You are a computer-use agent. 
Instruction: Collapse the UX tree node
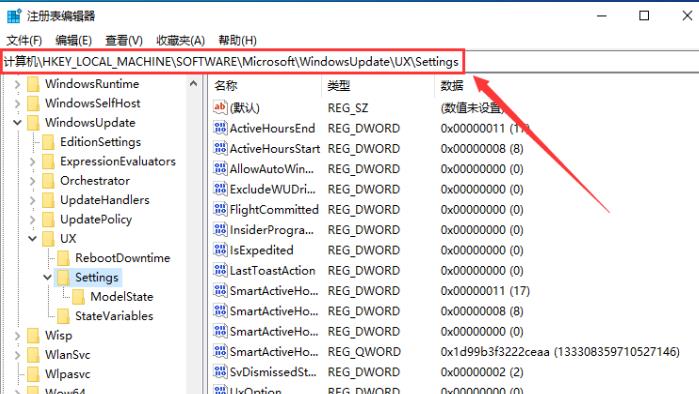pyautogui.click(x=32, y=238)
